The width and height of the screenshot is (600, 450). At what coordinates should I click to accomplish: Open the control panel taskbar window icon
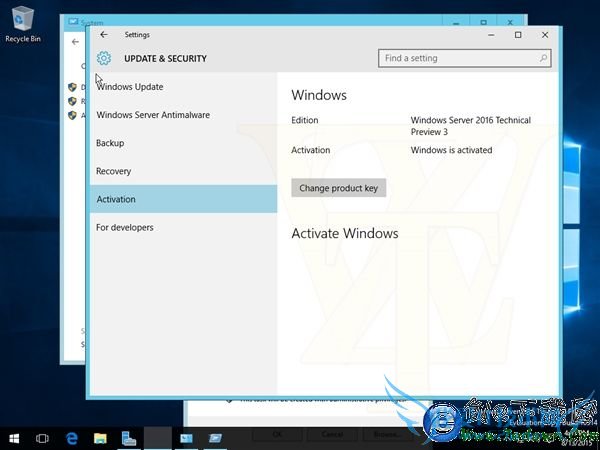click(x=186, y=438)
